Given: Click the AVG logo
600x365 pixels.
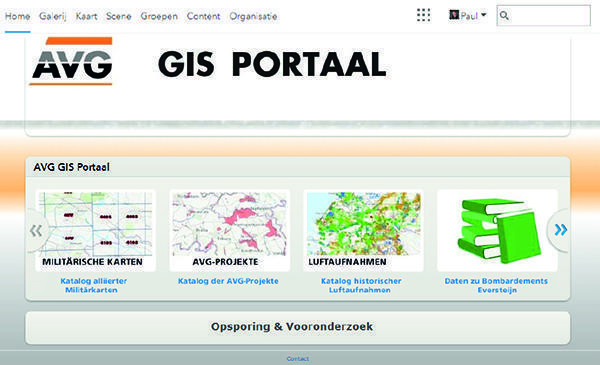Looking at the screenshot, I should coord(72,60).
